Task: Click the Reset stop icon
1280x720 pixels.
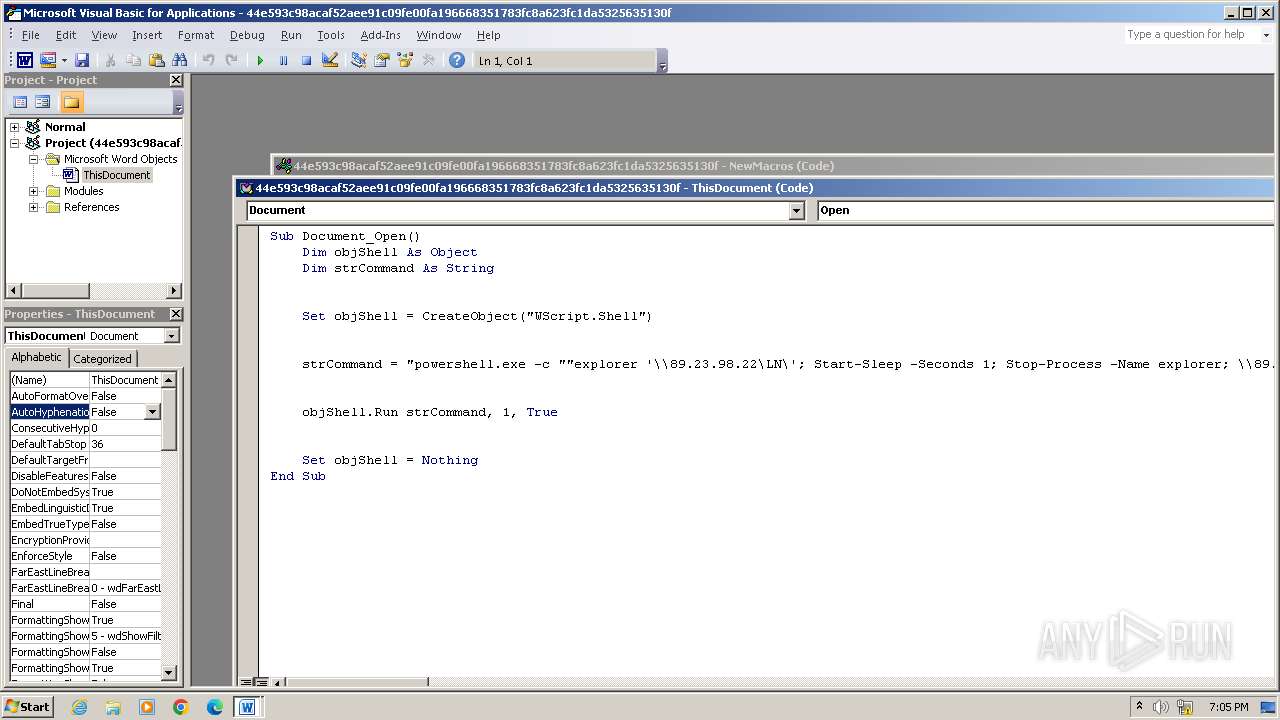Action: [x=306, y=61]
